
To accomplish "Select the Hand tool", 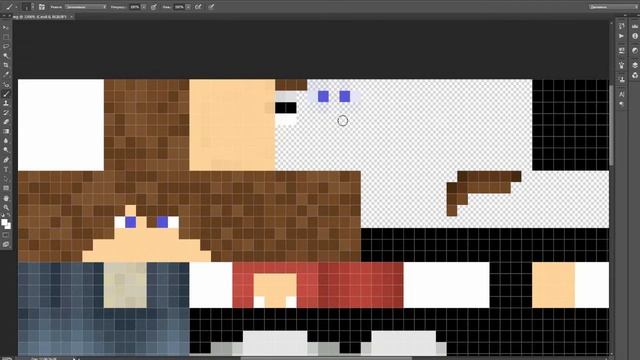I will pyautogui.click(x=6, y=198).
